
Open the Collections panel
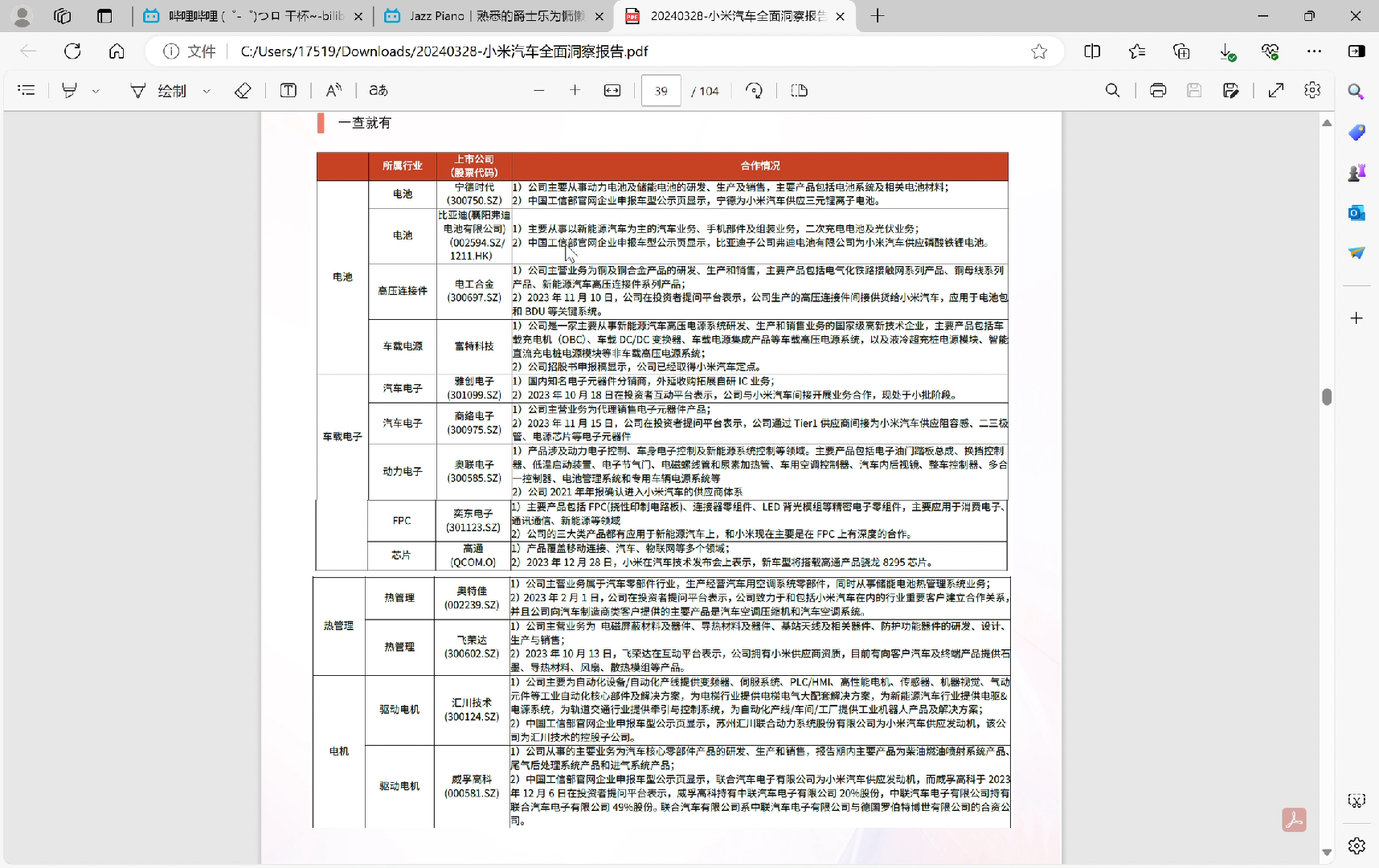[1181, 51]
